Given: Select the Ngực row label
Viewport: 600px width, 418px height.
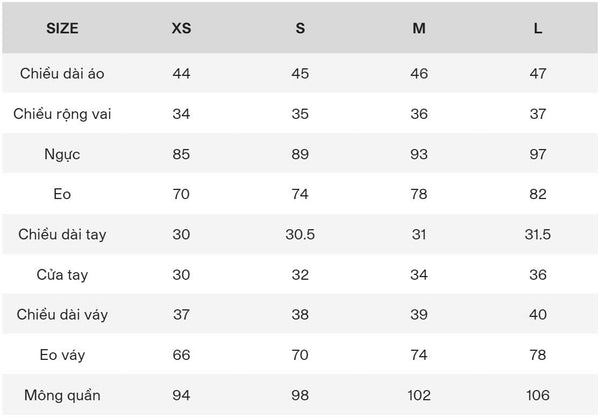Looking at the screenshot, I should click(x=62, y=154).
